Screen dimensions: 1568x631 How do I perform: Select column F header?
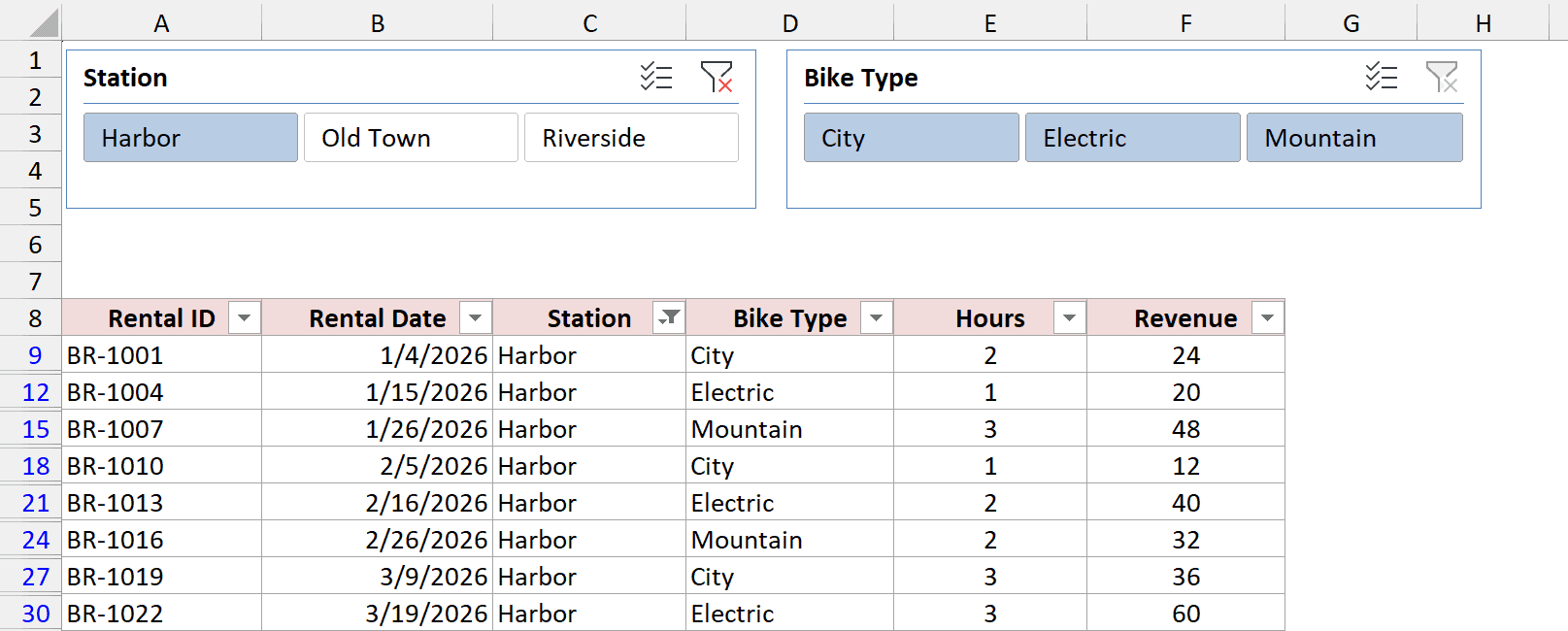(x=1186, y=22)
